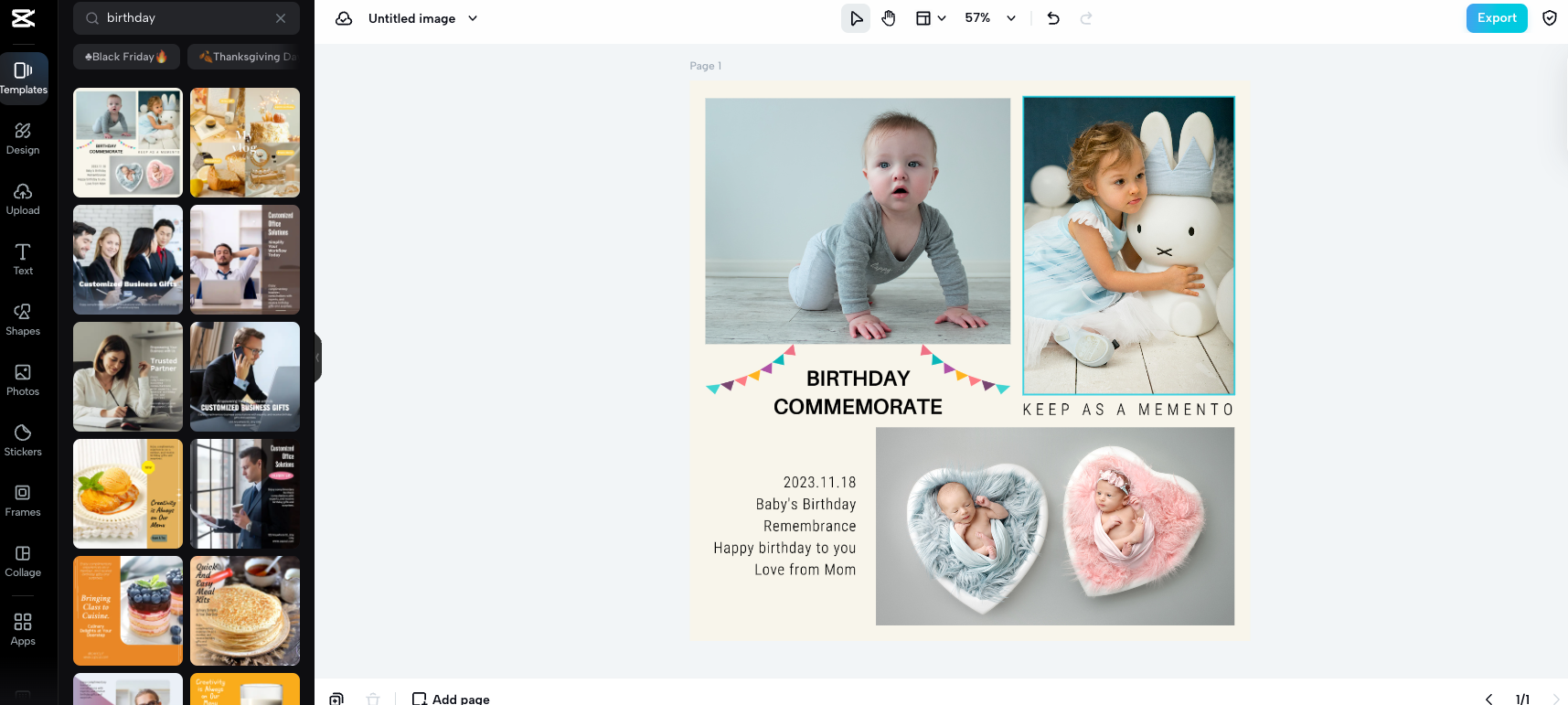Click the cloud save status icon
The height and width of the screenshot is (705, 1568).
point(344,18)
